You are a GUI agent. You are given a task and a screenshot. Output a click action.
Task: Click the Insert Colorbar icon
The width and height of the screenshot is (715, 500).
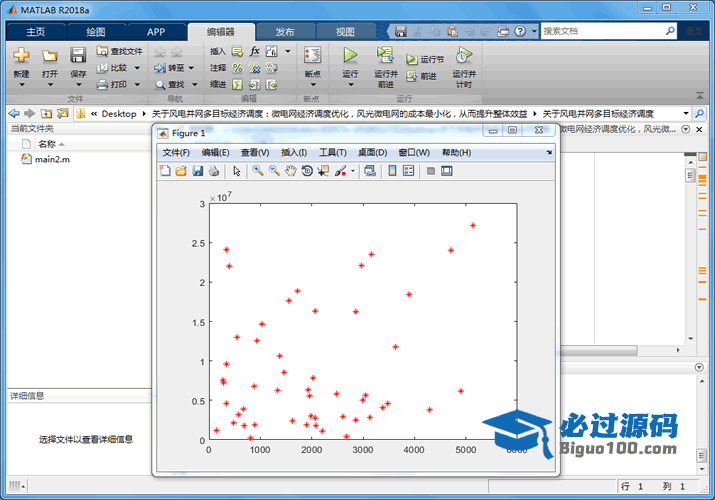point(392,171)
